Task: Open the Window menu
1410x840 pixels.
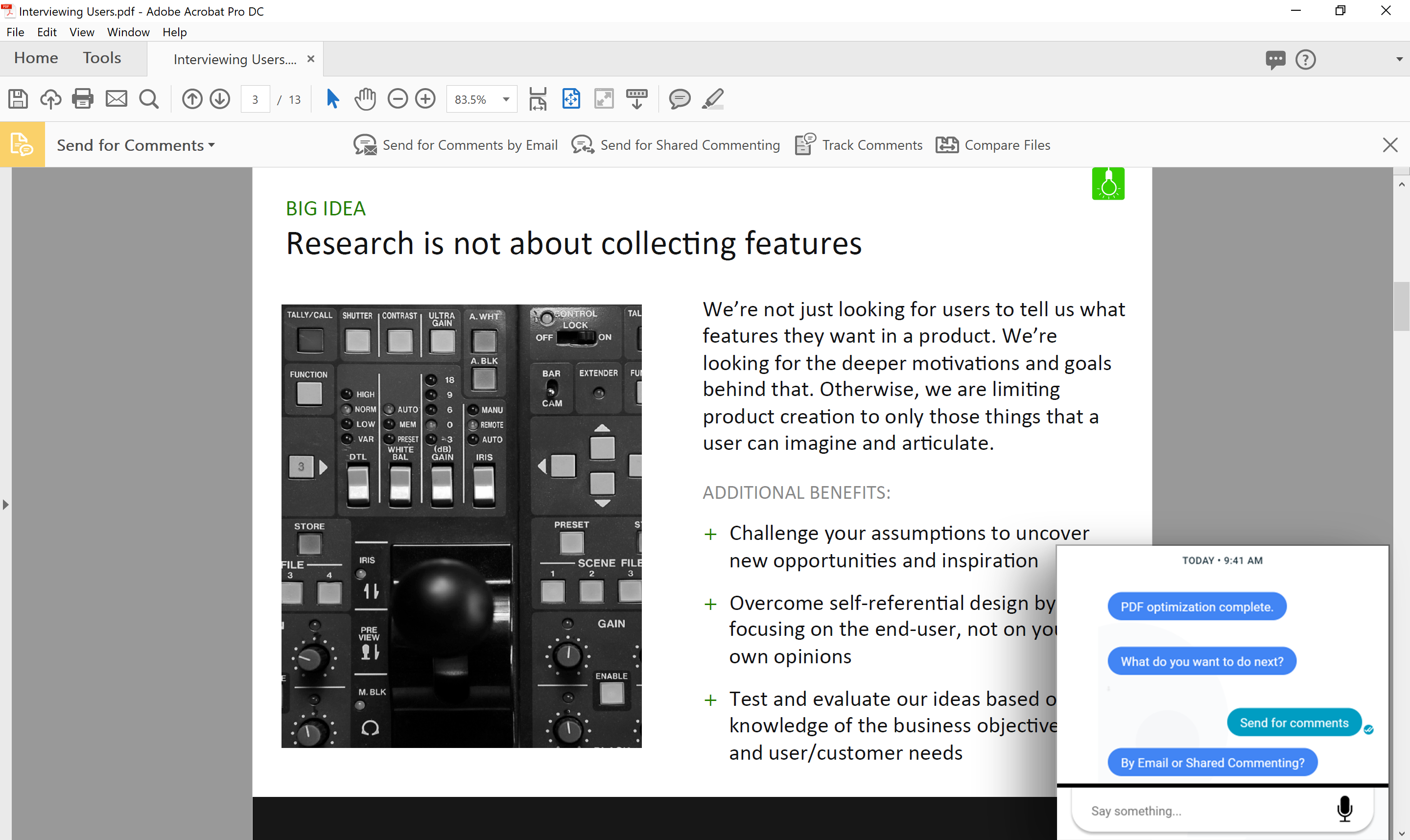Action: pos(128,32)
